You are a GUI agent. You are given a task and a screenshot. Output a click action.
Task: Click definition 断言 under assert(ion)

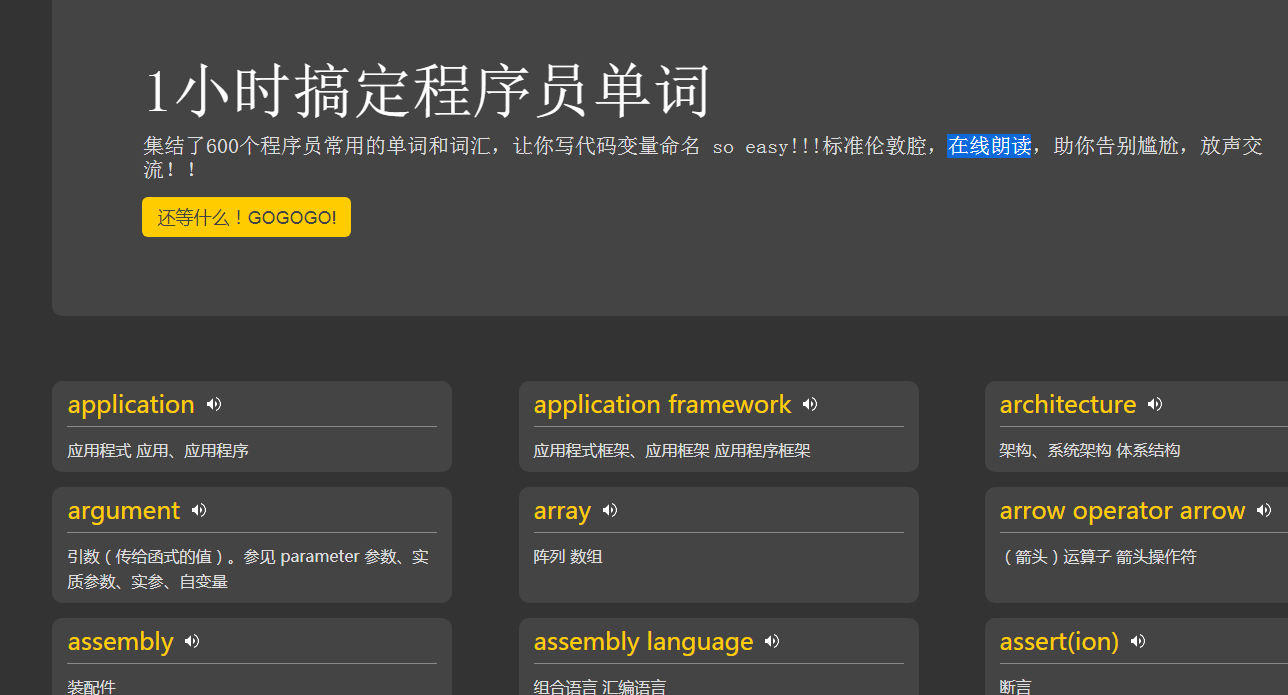[1016, 687]
